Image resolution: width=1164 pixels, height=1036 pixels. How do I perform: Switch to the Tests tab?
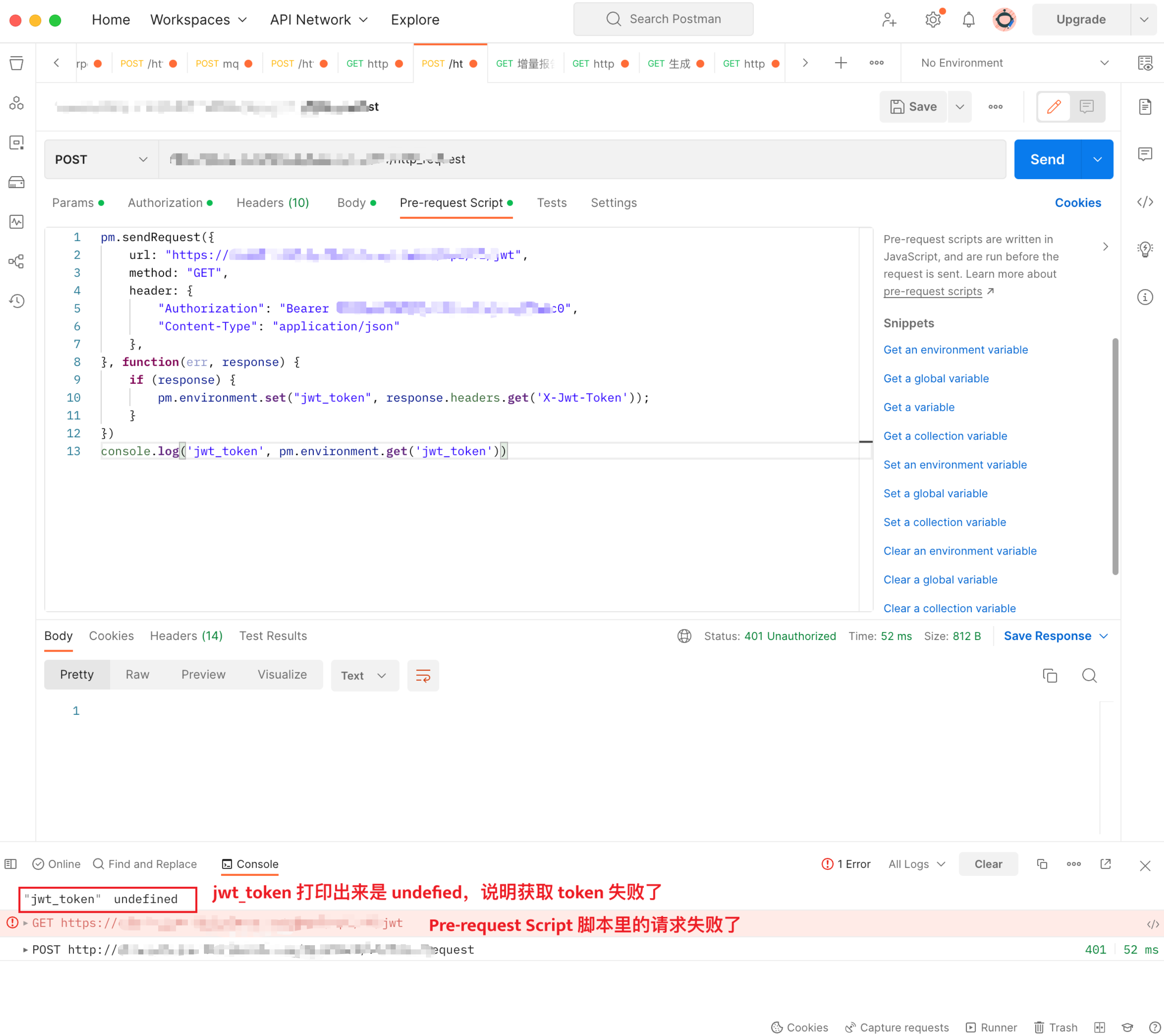551,203
